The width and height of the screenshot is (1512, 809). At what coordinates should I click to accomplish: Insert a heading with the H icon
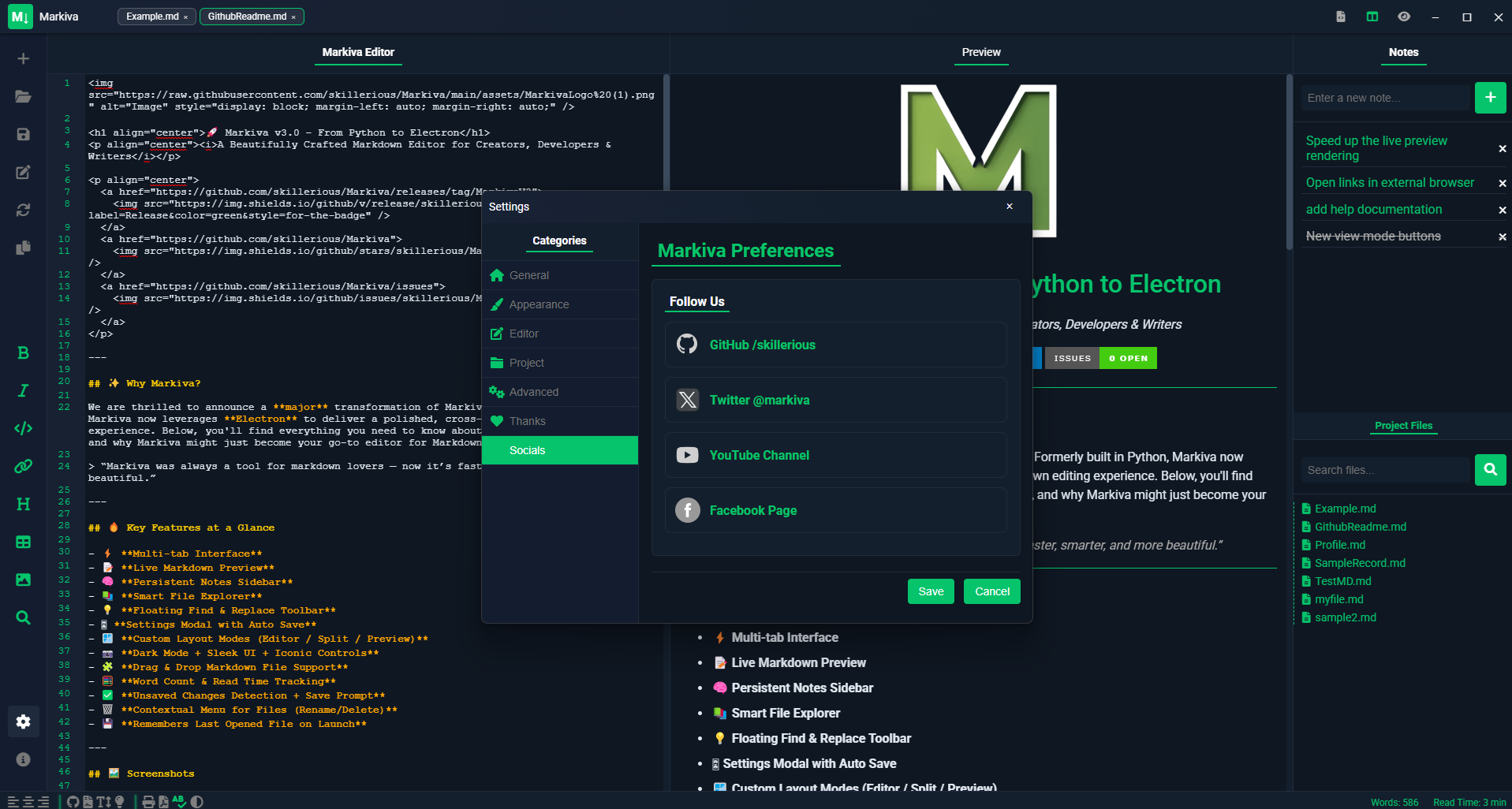pos(24,504)
